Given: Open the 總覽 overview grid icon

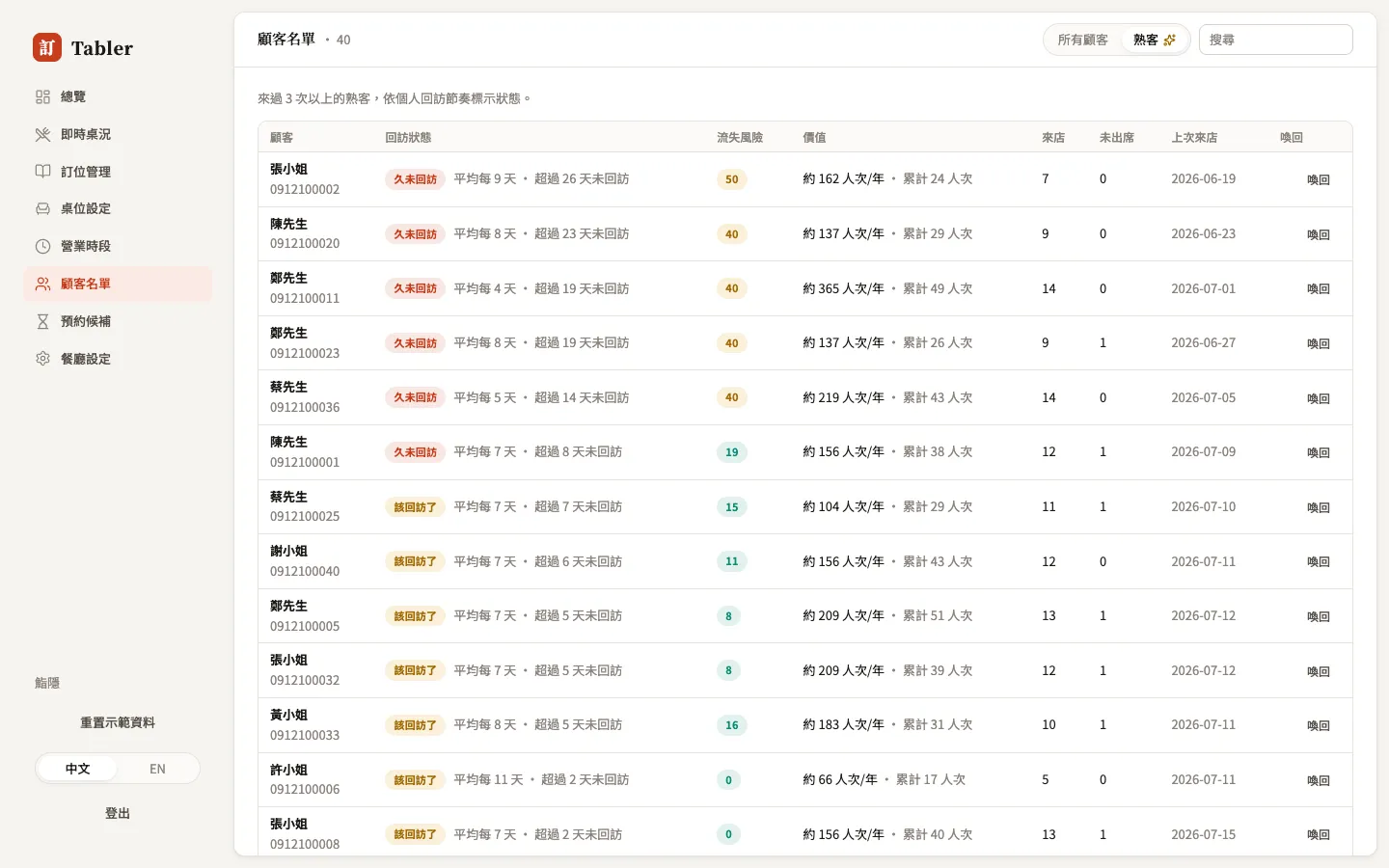Looking at the screenshot, I should 42,96.
